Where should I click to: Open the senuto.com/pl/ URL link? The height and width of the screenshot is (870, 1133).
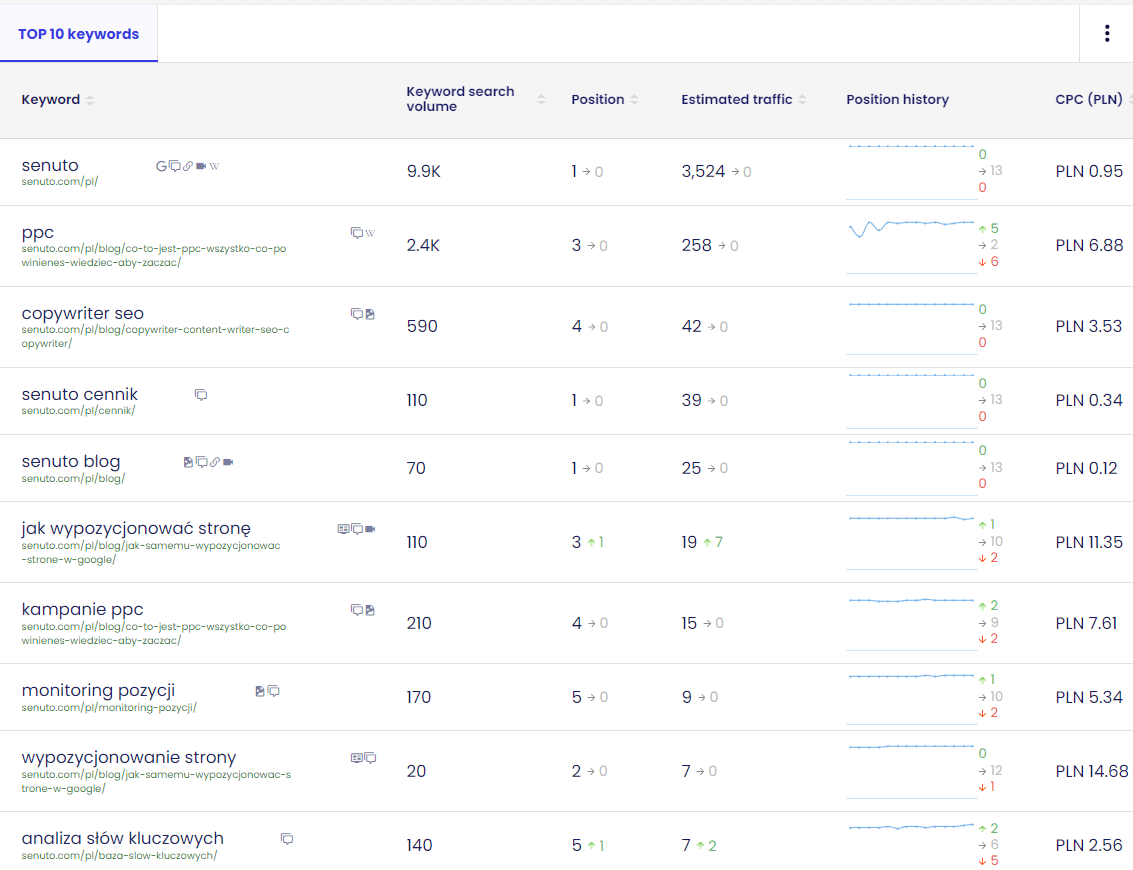click(x=60, y=182)
